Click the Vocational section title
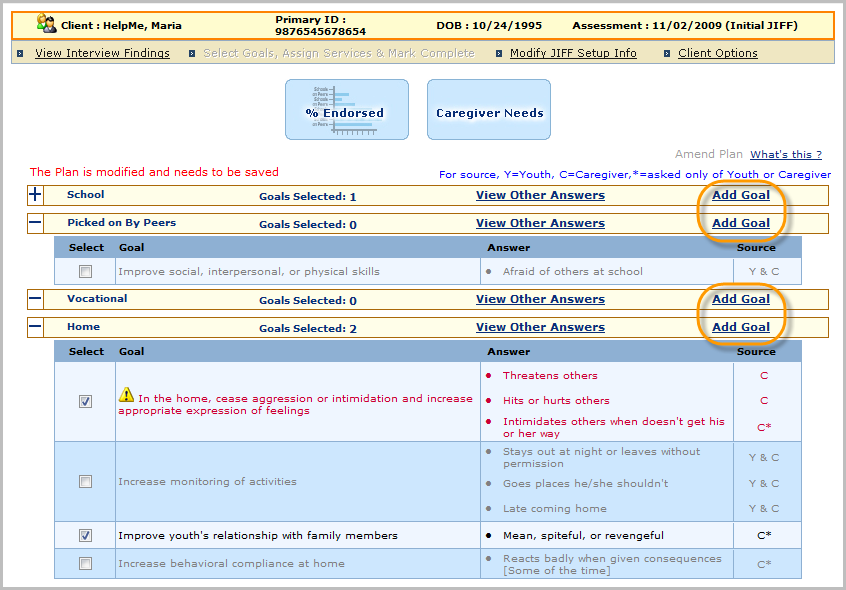This screenshot has width=846, height=590. (x=97, y=299)
